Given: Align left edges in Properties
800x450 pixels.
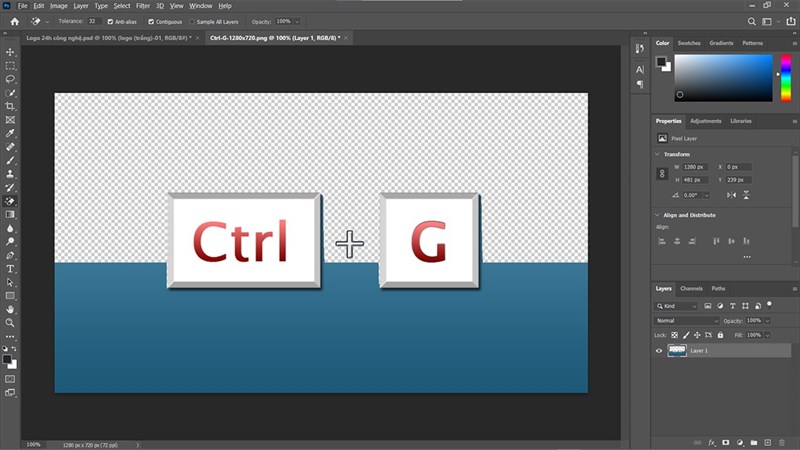Looking at the screenshot, I should [662, 241].
